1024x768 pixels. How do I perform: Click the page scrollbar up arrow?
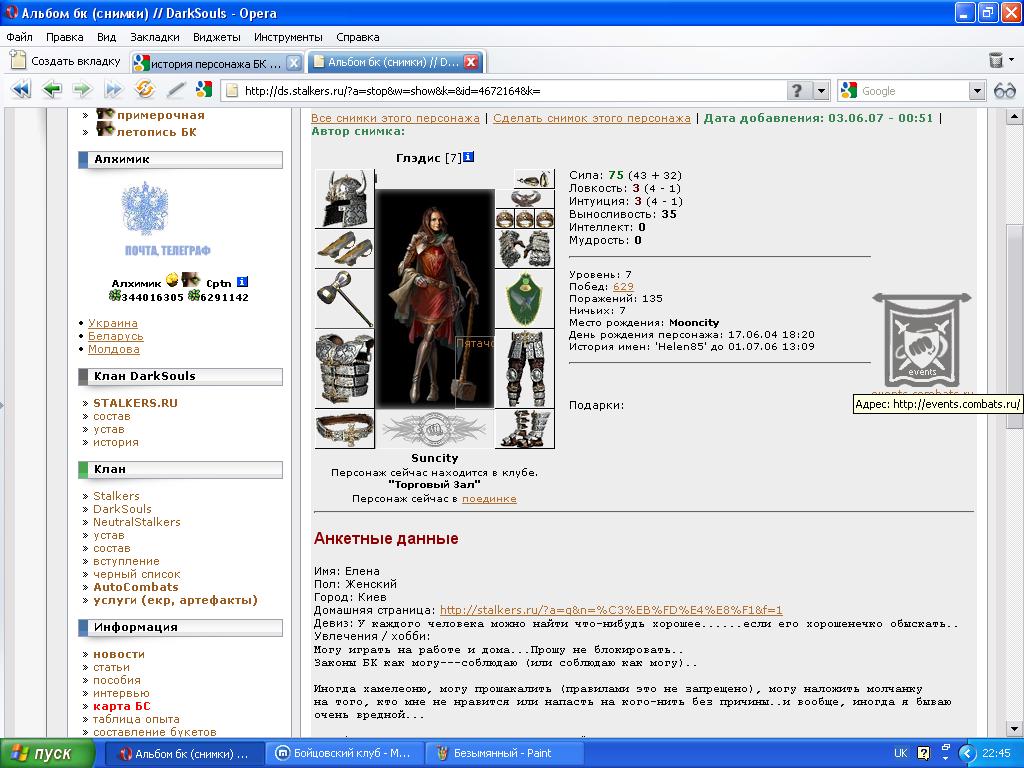(x=1014, y=117)
